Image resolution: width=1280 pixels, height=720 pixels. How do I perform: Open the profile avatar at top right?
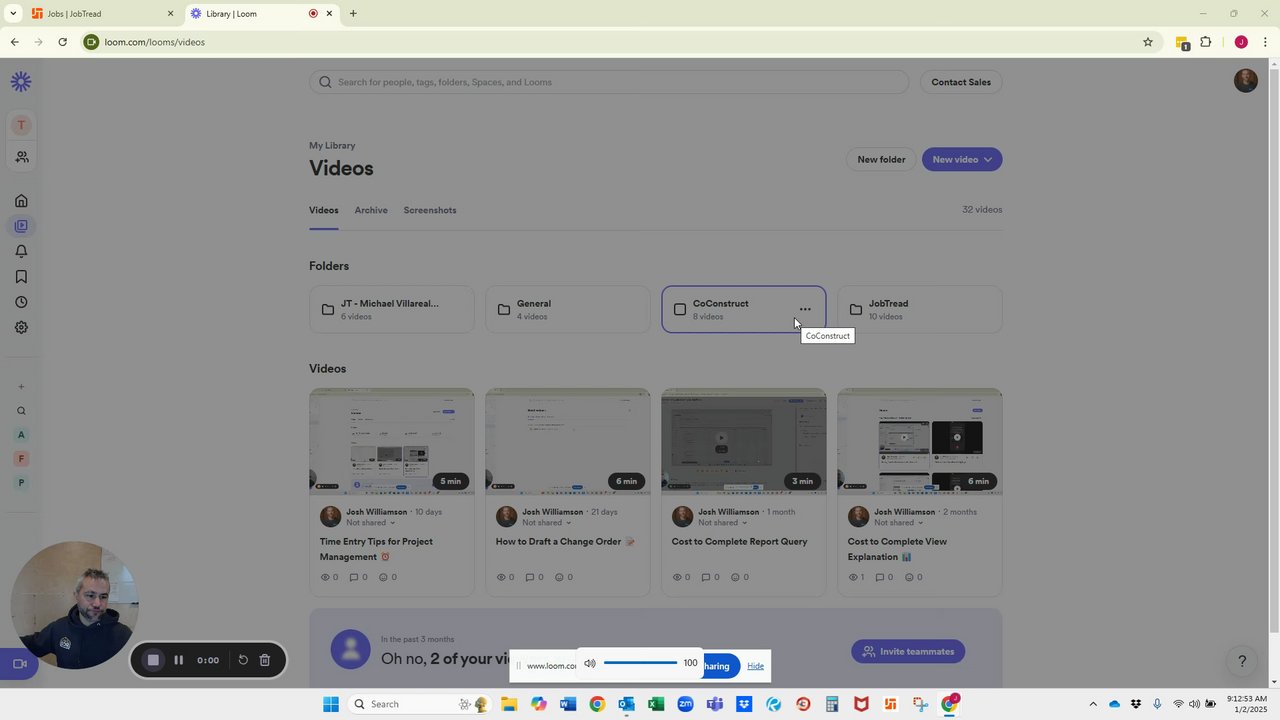pyautogui.click(x=1245, y=81)
